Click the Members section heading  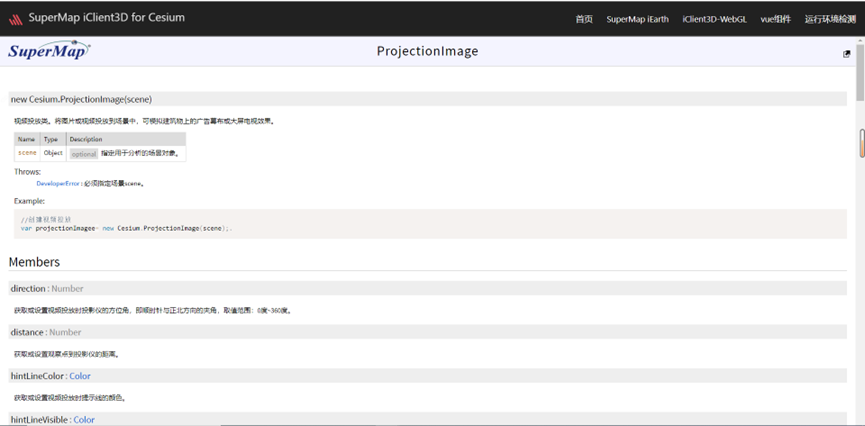point(34,262)
